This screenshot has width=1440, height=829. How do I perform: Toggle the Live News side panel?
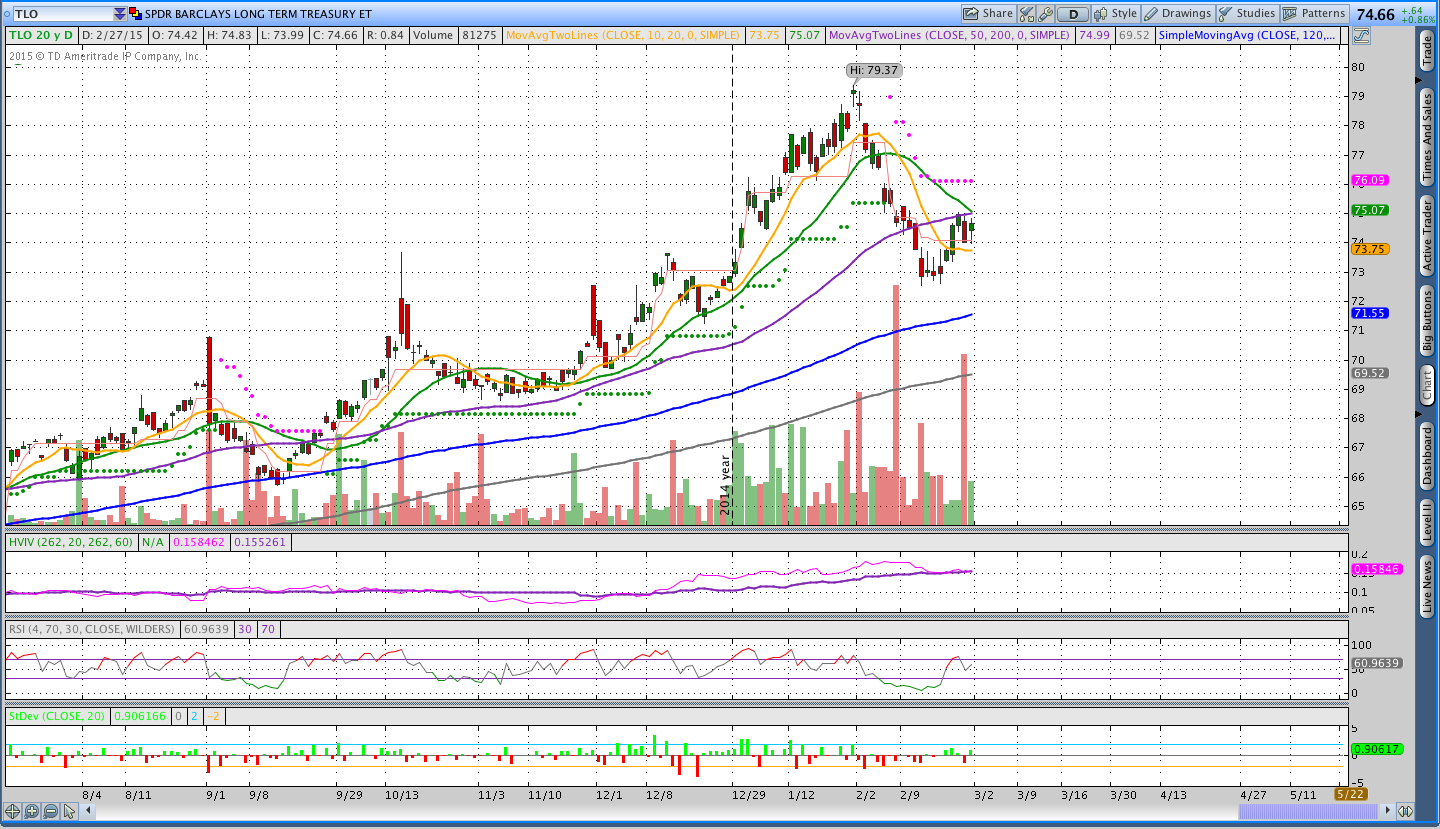[x=1427, y=586]
